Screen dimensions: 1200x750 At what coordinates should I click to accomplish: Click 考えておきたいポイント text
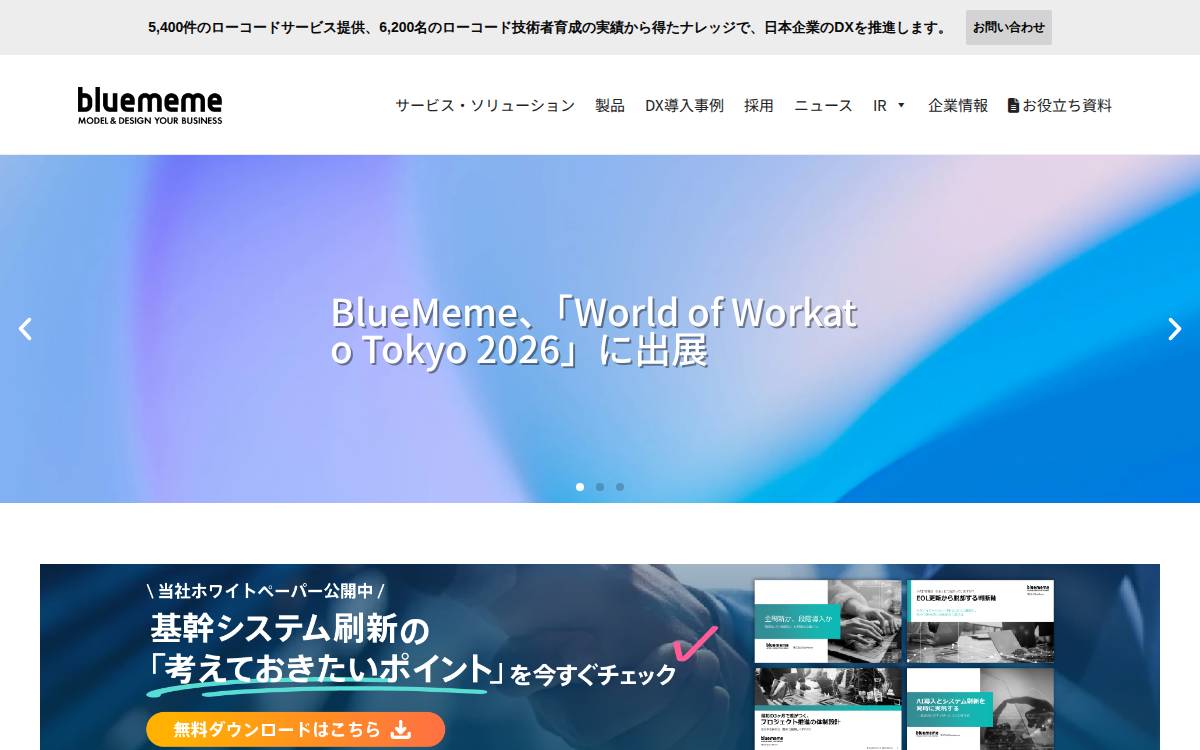(x=329, y=669)
